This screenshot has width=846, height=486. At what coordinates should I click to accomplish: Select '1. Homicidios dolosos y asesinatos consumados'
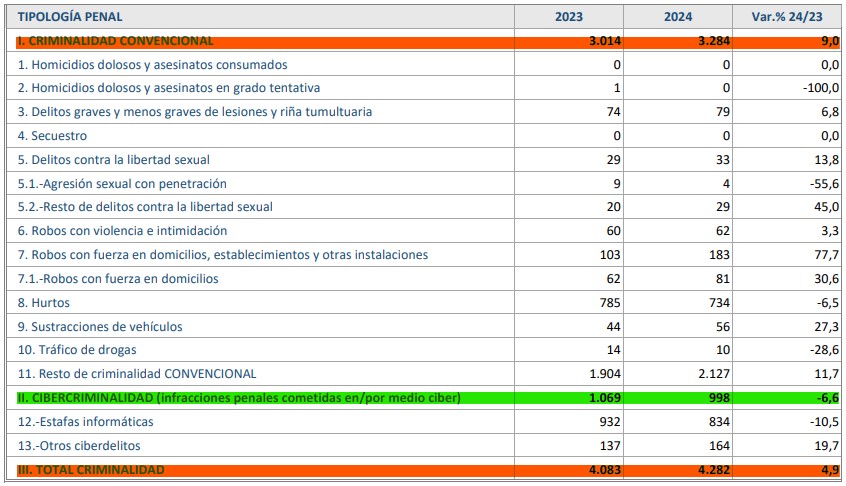[152, 65]
